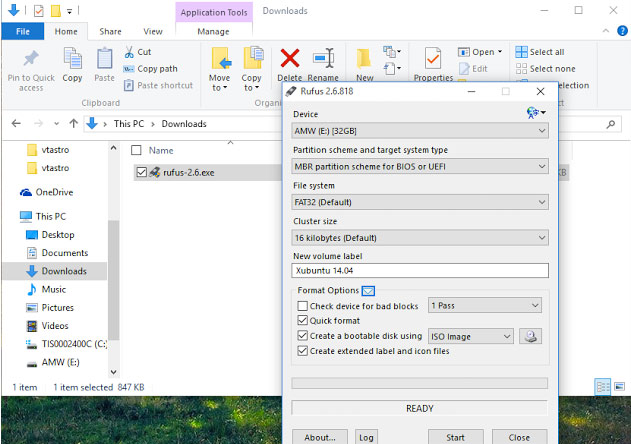Click the navigation pane scrollbar down arrow
The image size is (631, 444).
point(113,372)
